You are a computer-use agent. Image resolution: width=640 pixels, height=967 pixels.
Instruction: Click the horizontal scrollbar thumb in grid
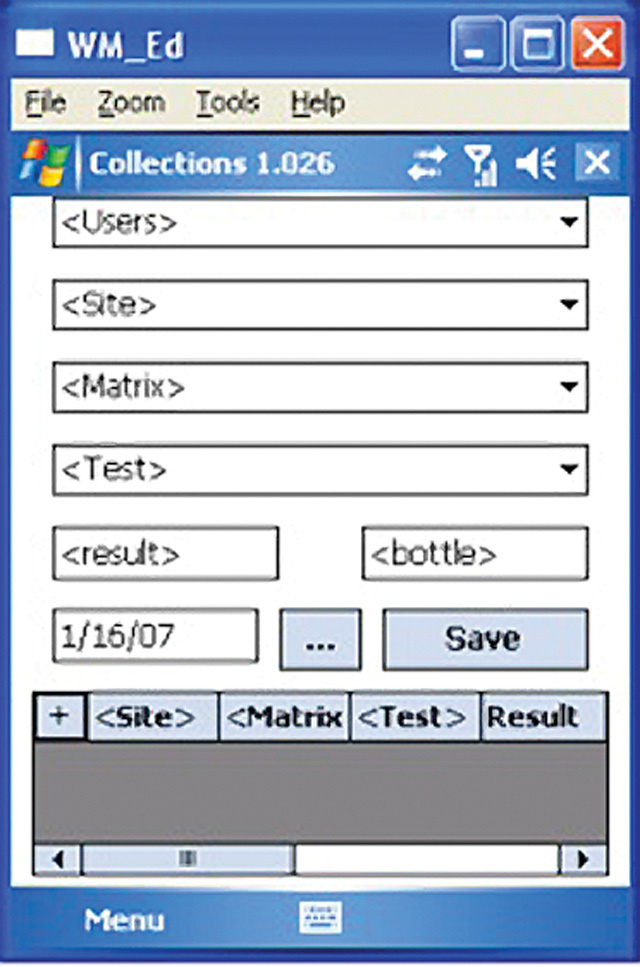point(188,859)
